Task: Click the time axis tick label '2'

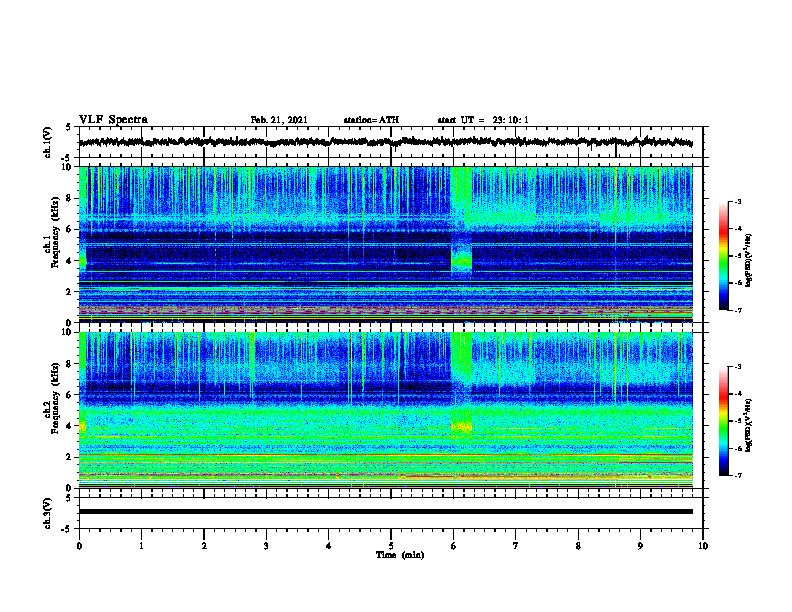Action: [204, 546]
